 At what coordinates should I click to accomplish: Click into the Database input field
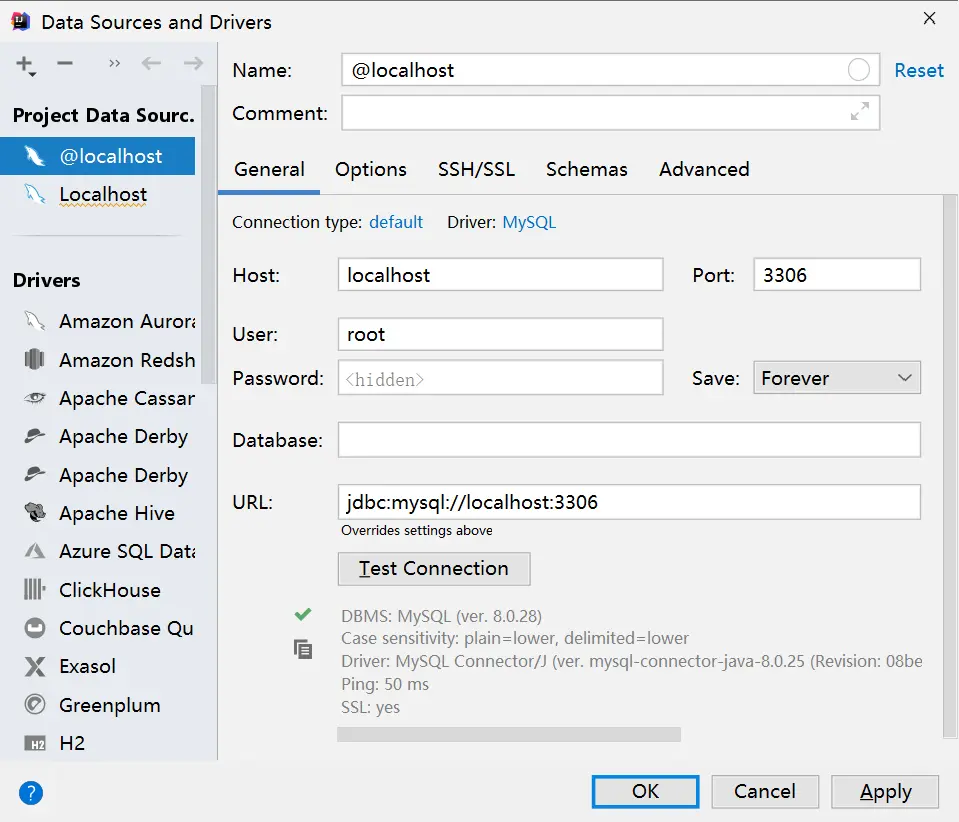(x=628, y=440)
